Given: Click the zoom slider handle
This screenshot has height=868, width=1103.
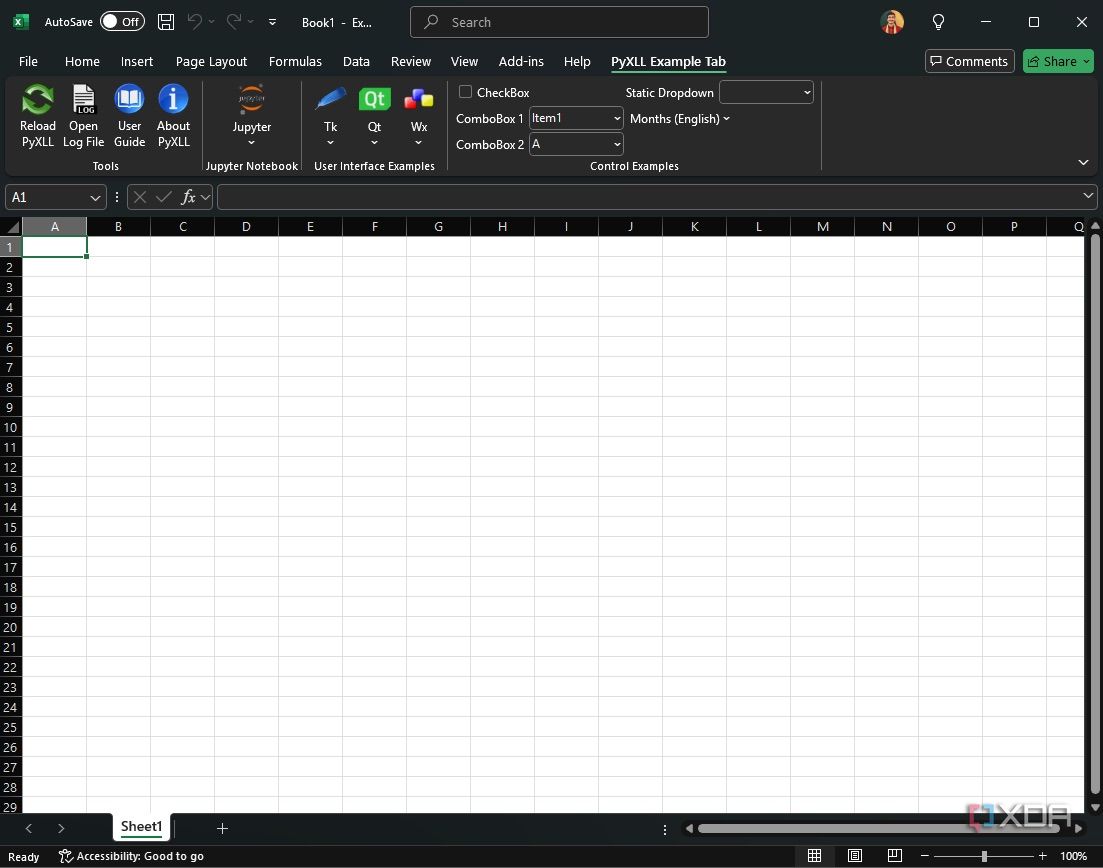Looking at the screenshot, I should [x=984, y=856].
